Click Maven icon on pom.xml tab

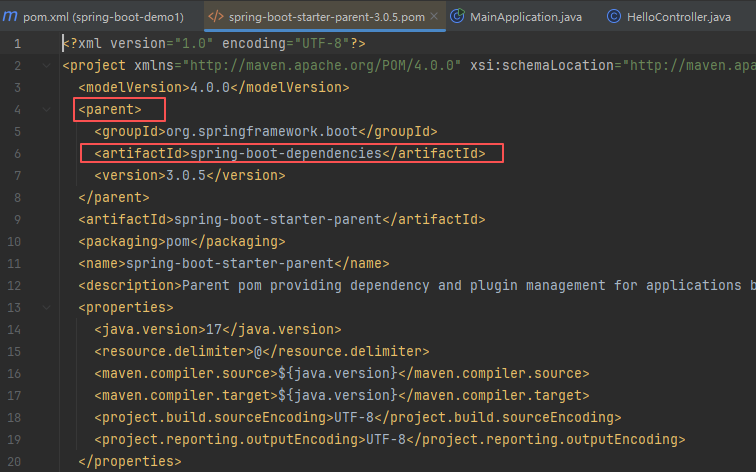10,16
